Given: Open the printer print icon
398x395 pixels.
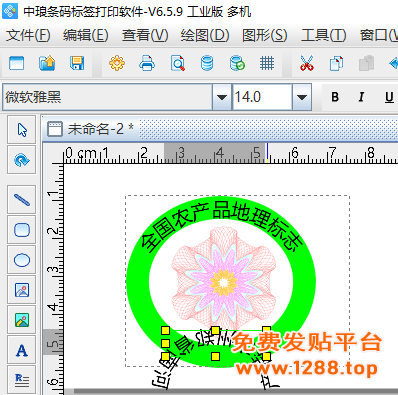Looking at the screenshot, I should 147,63.
